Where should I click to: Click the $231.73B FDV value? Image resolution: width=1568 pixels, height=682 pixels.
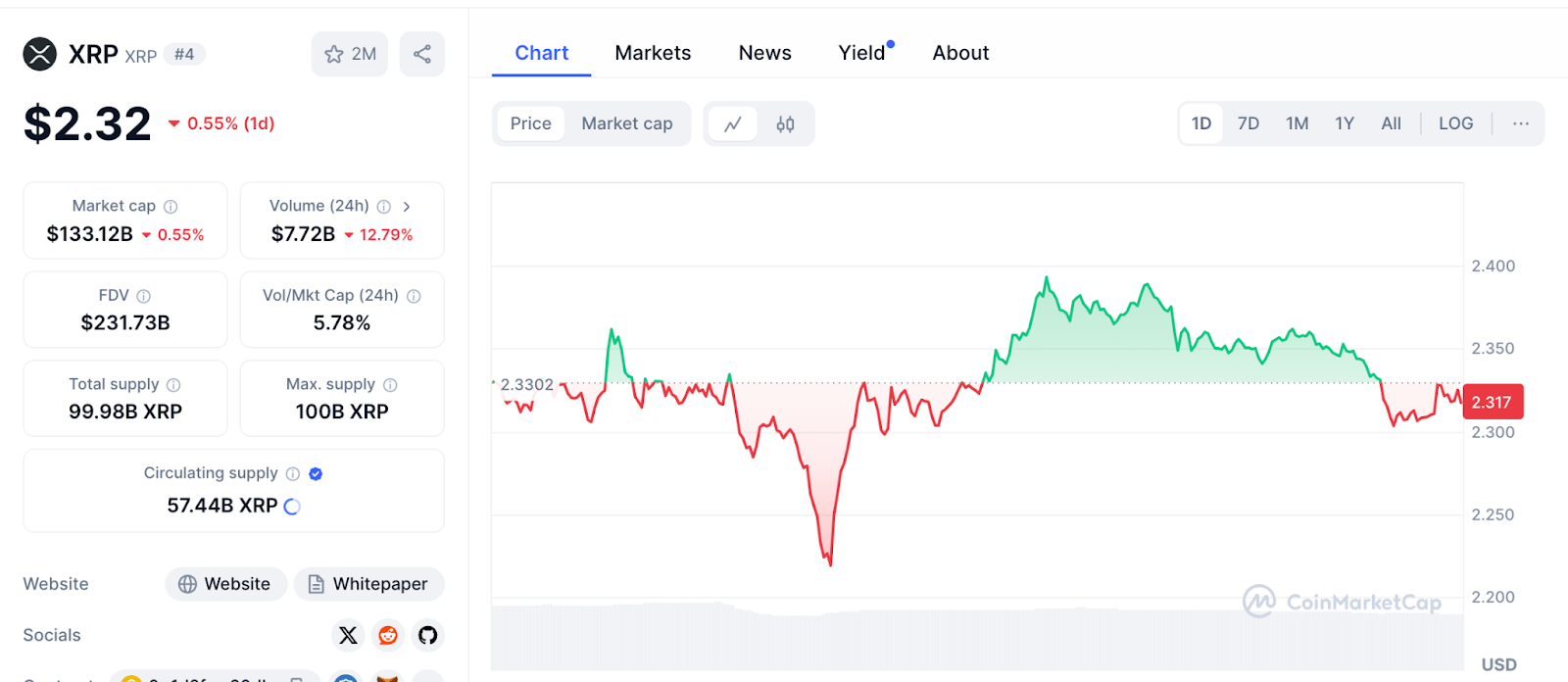point(125,323)
